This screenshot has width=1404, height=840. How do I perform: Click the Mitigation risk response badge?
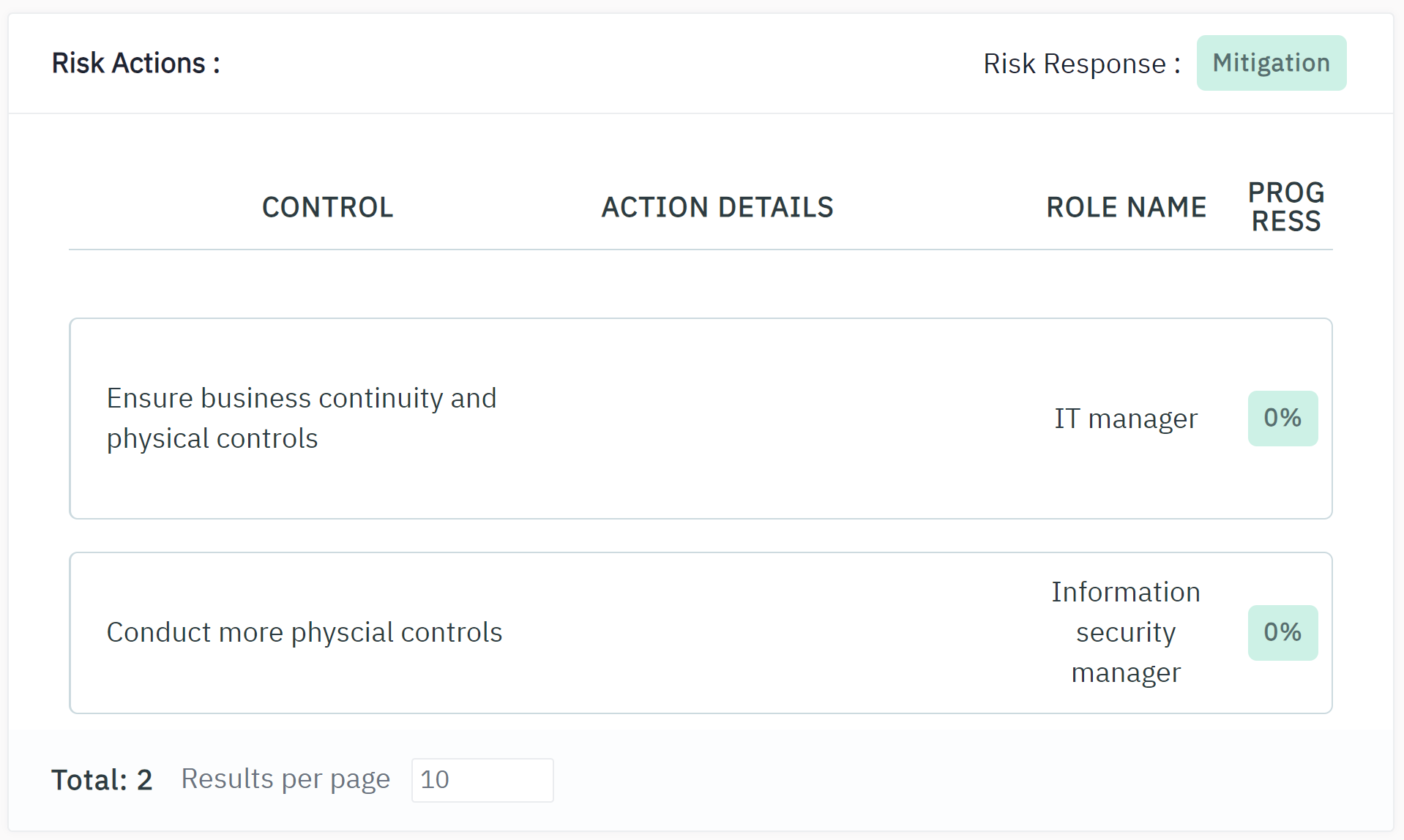(1271, 63)
